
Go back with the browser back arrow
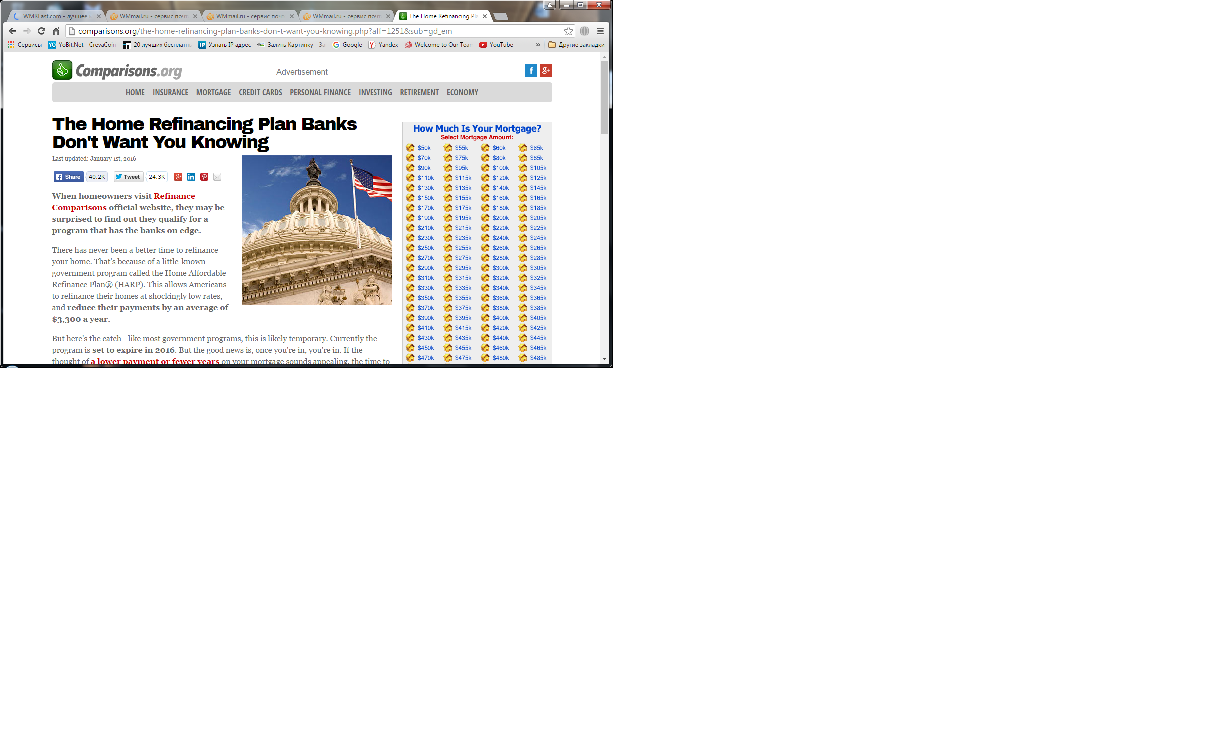pos(12,31)
